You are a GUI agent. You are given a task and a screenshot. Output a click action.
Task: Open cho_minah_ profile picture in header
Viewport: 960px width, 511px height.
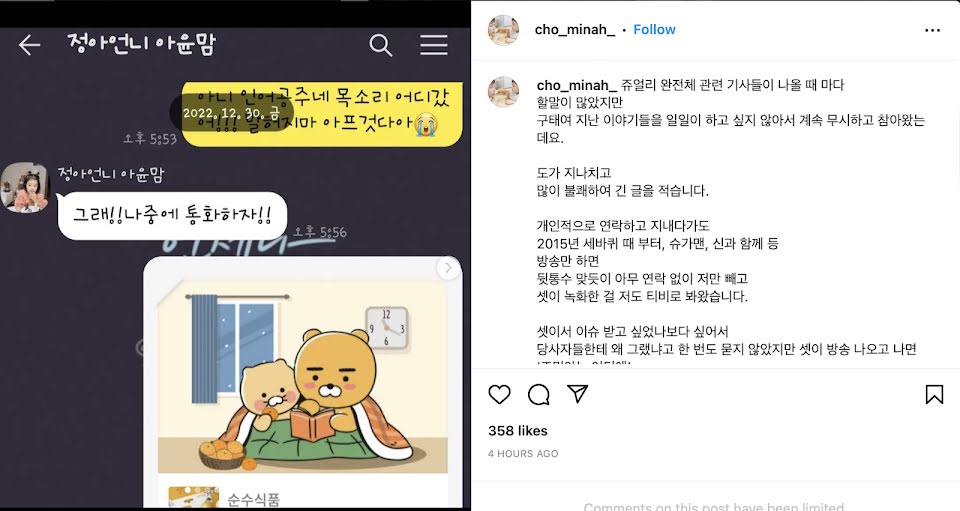tap(503, 30)
